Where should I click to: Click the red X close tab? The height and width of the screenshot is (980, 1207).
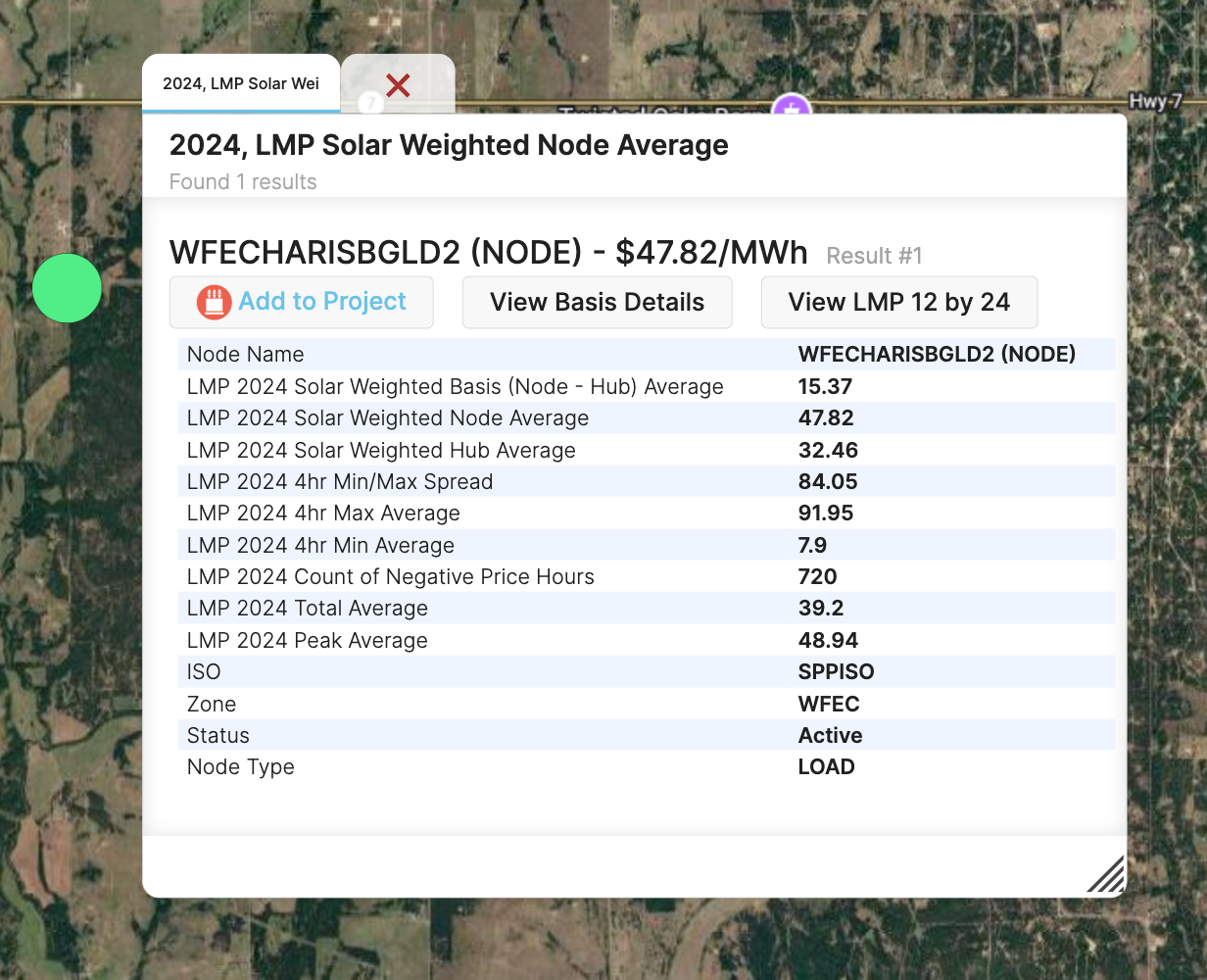(x=398, y=85)
